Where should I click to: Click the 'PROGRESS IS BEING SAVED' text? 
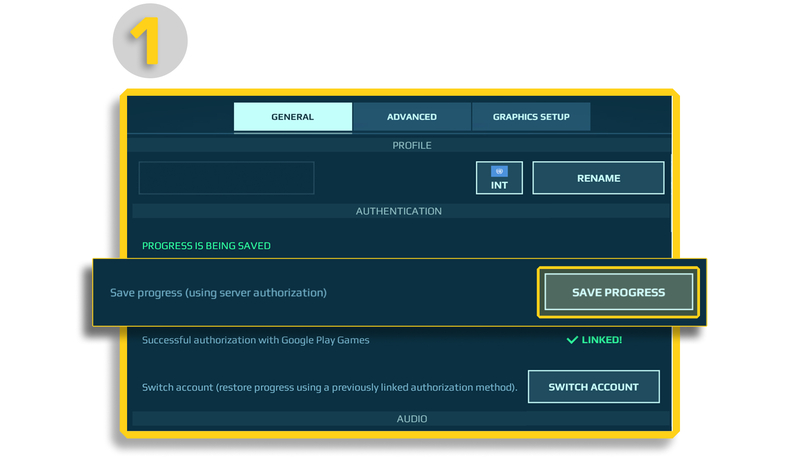(206, 246)
